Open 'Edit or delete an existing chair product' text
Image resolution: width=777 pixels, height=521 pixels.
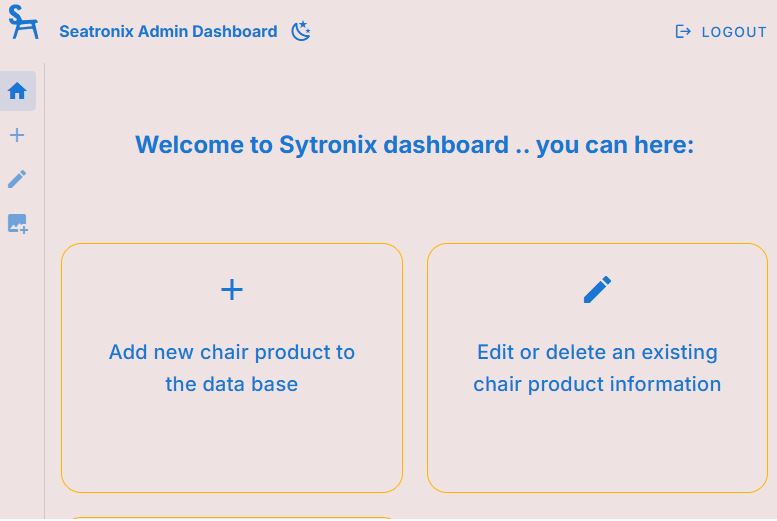[597, 352]
